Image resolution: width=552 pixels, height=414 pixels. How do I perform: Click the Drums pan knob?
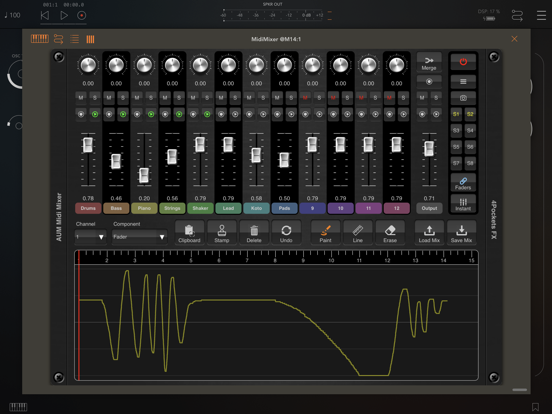[88, 65]
